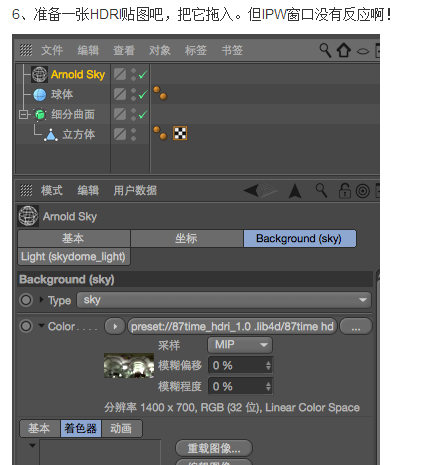435x465 pixels.
Task: Click the 模糊偏移 0 % value field
Action: [x=240, y=366]
